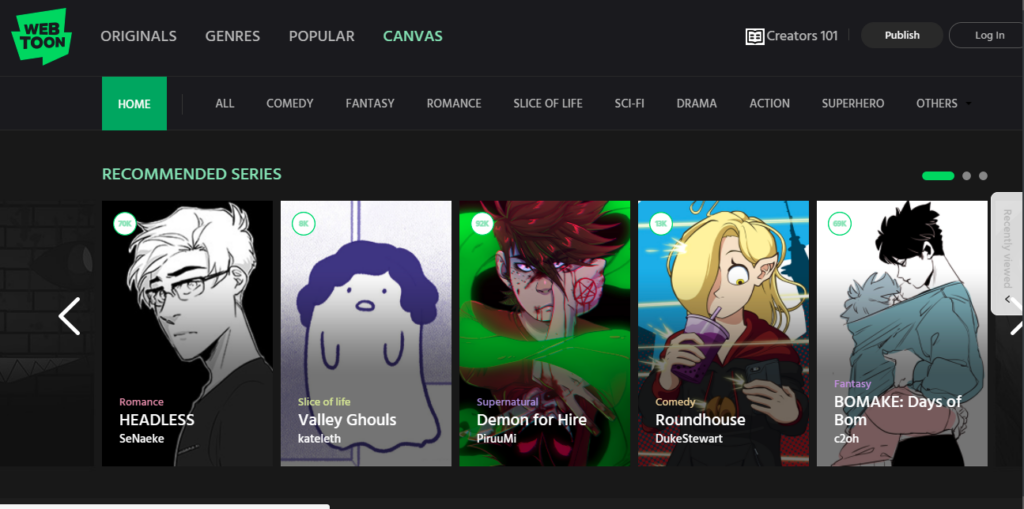This screenshot has height=509, width=1024.
Task: Click the 8K badge on Valley Ghouls
Action: [303, 224]
